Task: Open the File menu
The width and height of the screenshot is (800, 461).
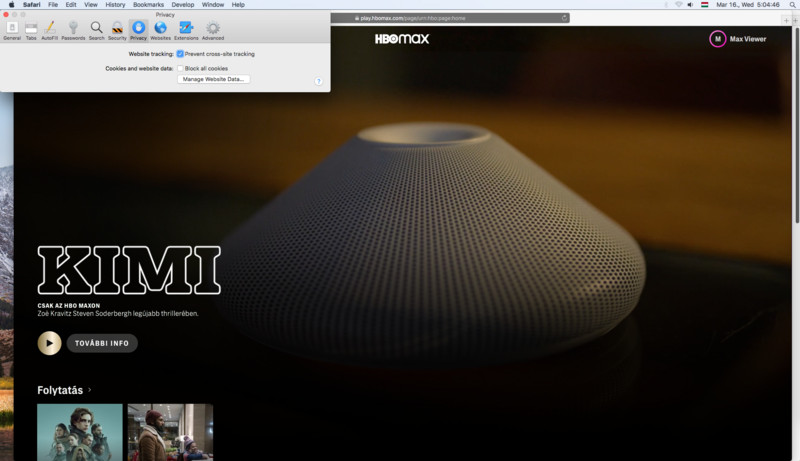Action: (53, 5)
